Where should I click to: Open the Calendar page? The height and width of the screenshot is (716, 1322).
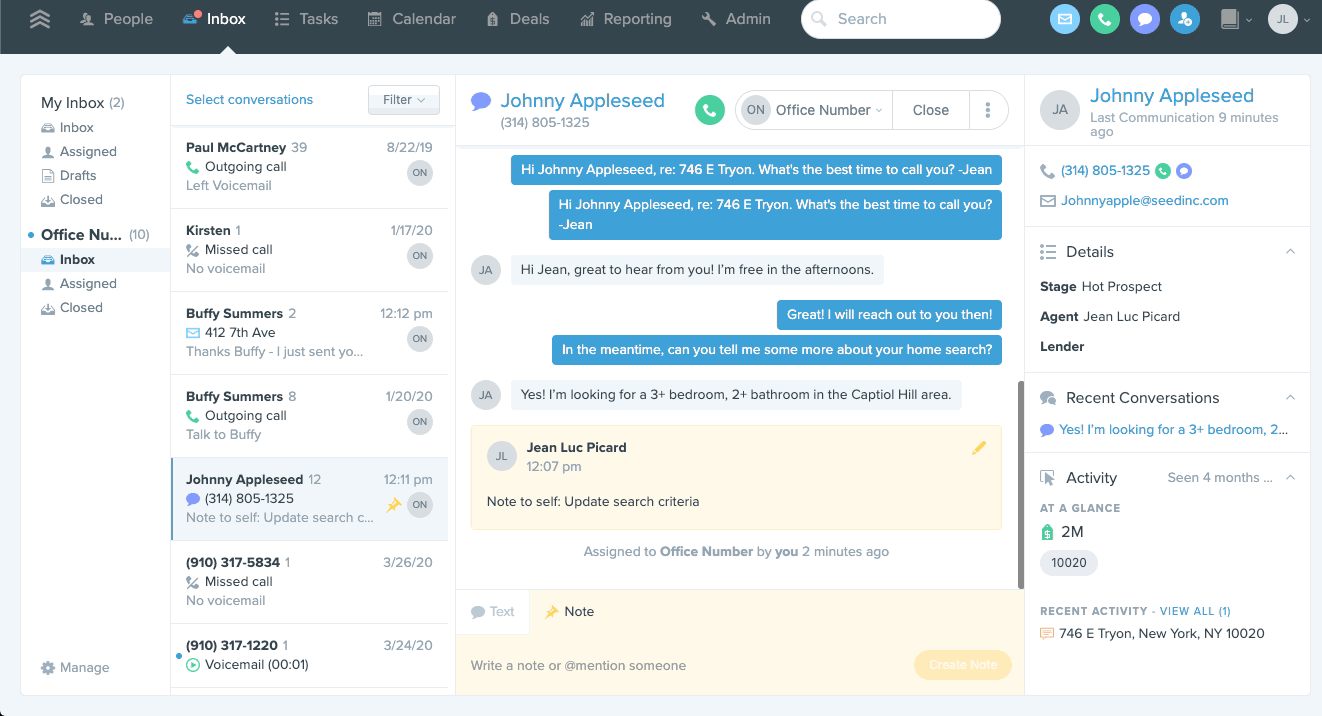pyautogui.click(x=412, y=19)
